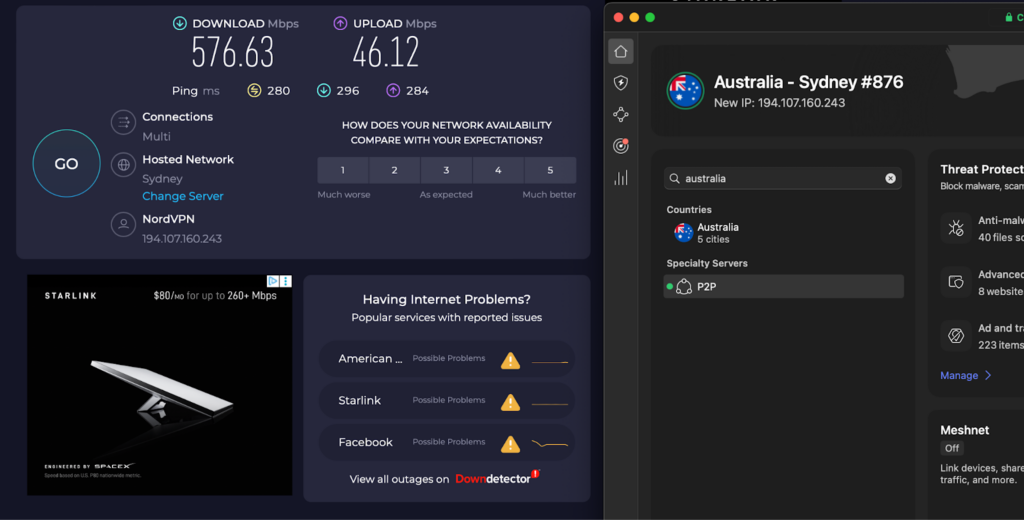Rate network availability as 2
This screenshot has width=1024, height=520.
coord(394,170)
